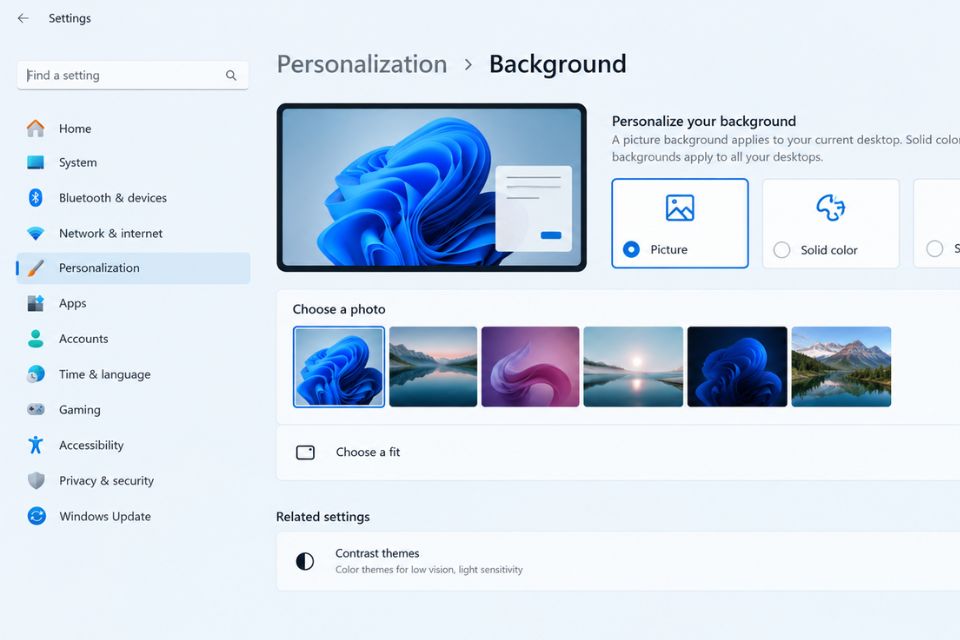Select the Solid color radio button

coord(782,250)
